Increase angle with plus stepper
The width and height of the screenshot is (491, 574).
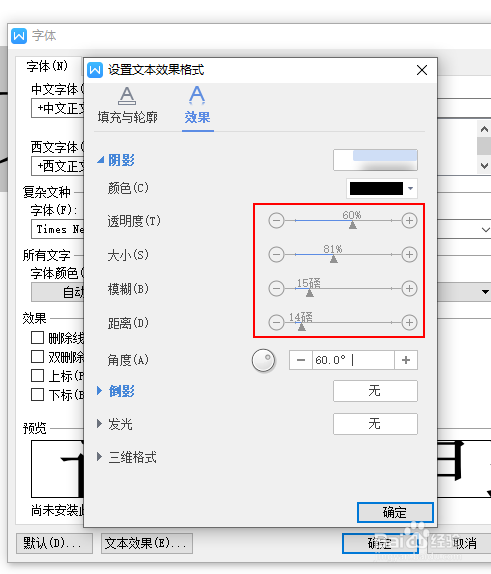click(406, 360)
